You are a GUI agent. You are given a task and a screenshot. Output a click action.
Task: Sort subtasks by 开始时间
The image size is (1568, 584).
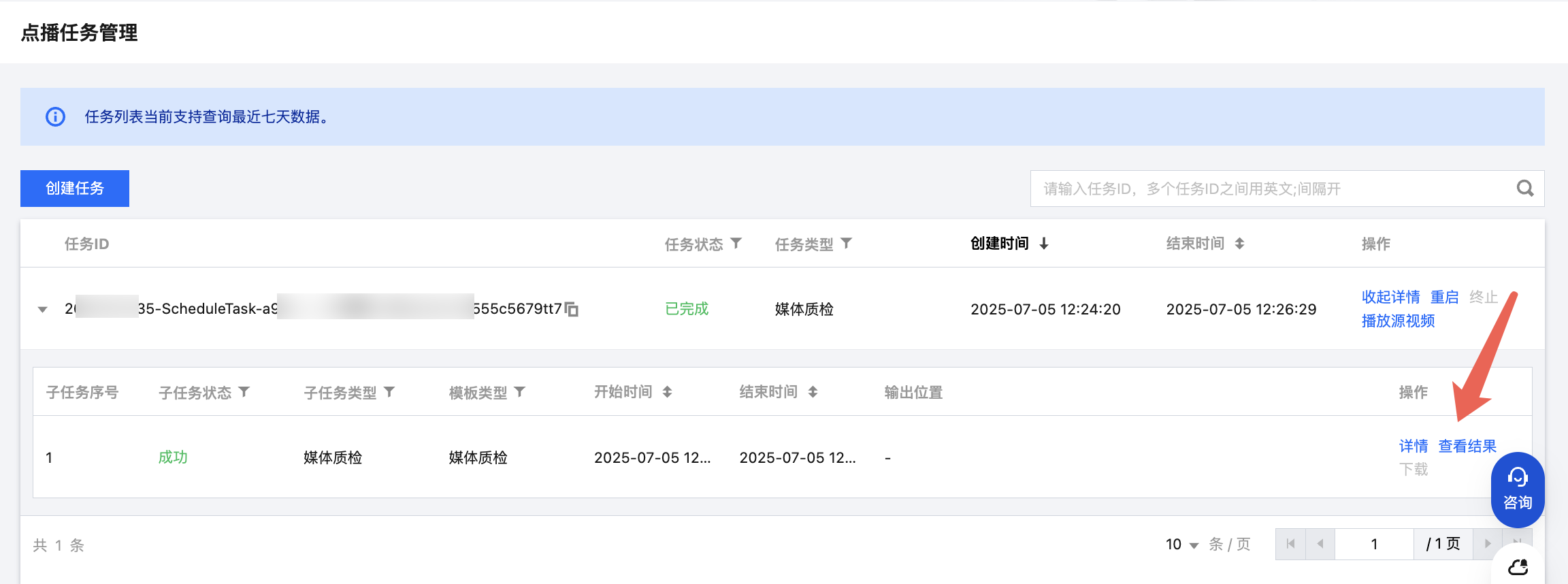coord(667,392)
